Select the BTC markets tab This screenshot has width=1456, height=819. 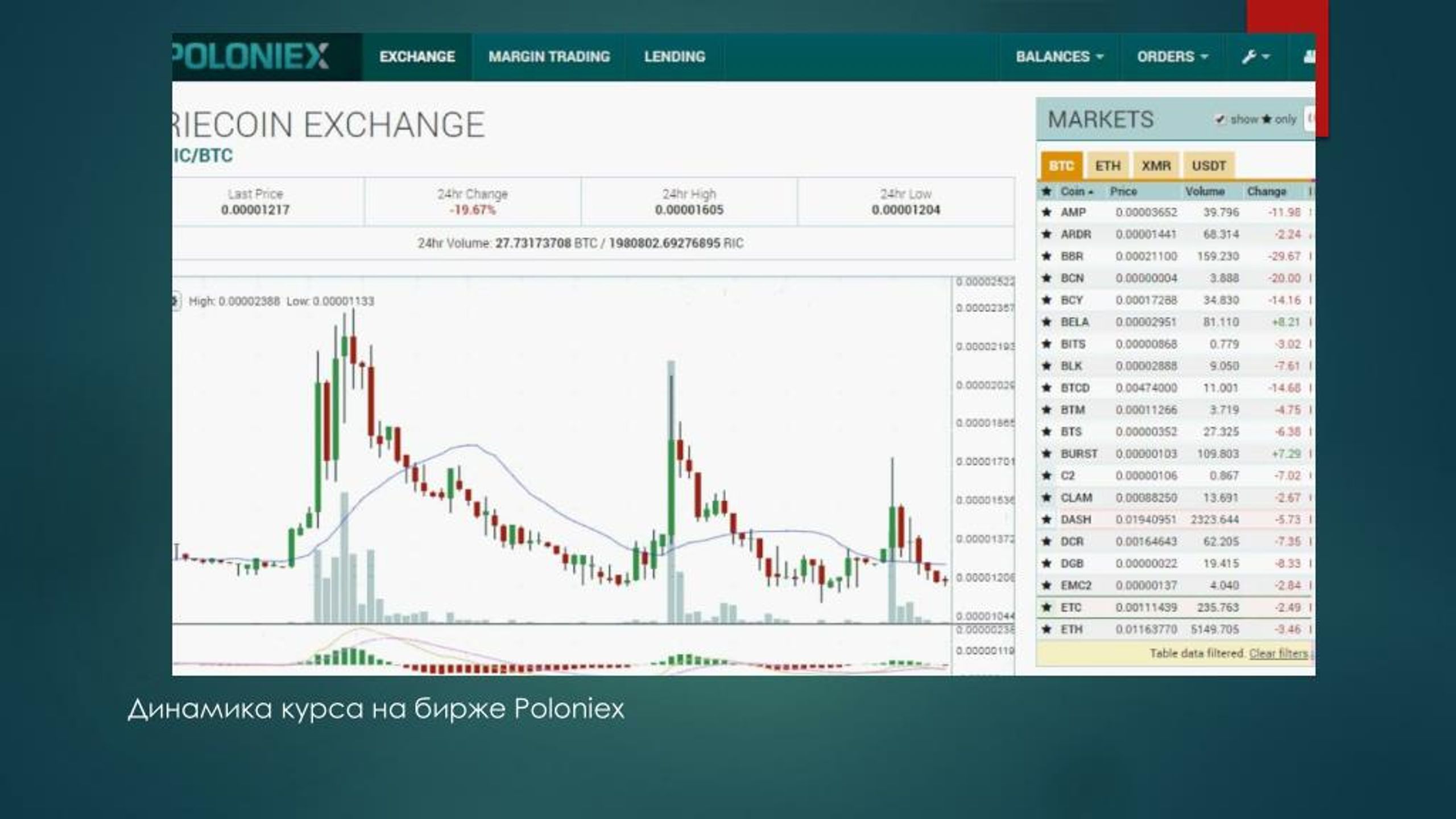1061,166
